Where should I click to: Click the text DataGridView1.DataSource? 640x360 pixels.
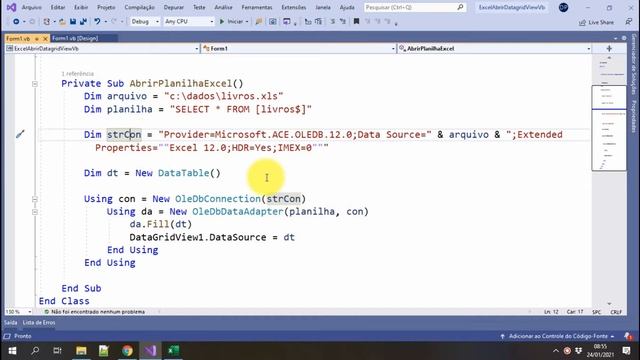click(x=198, y=237)
